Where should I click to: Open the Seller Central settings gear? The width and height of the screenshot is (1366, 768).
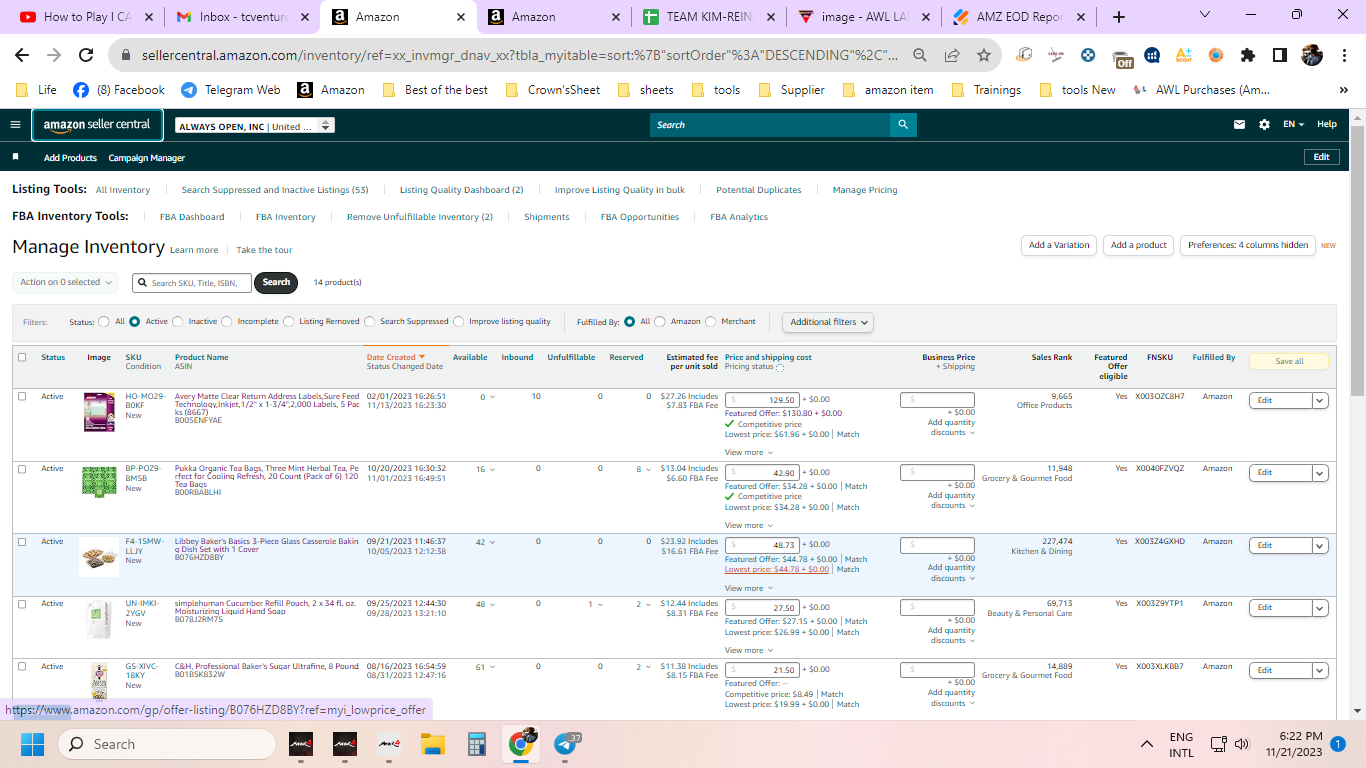pos(1264,125)
